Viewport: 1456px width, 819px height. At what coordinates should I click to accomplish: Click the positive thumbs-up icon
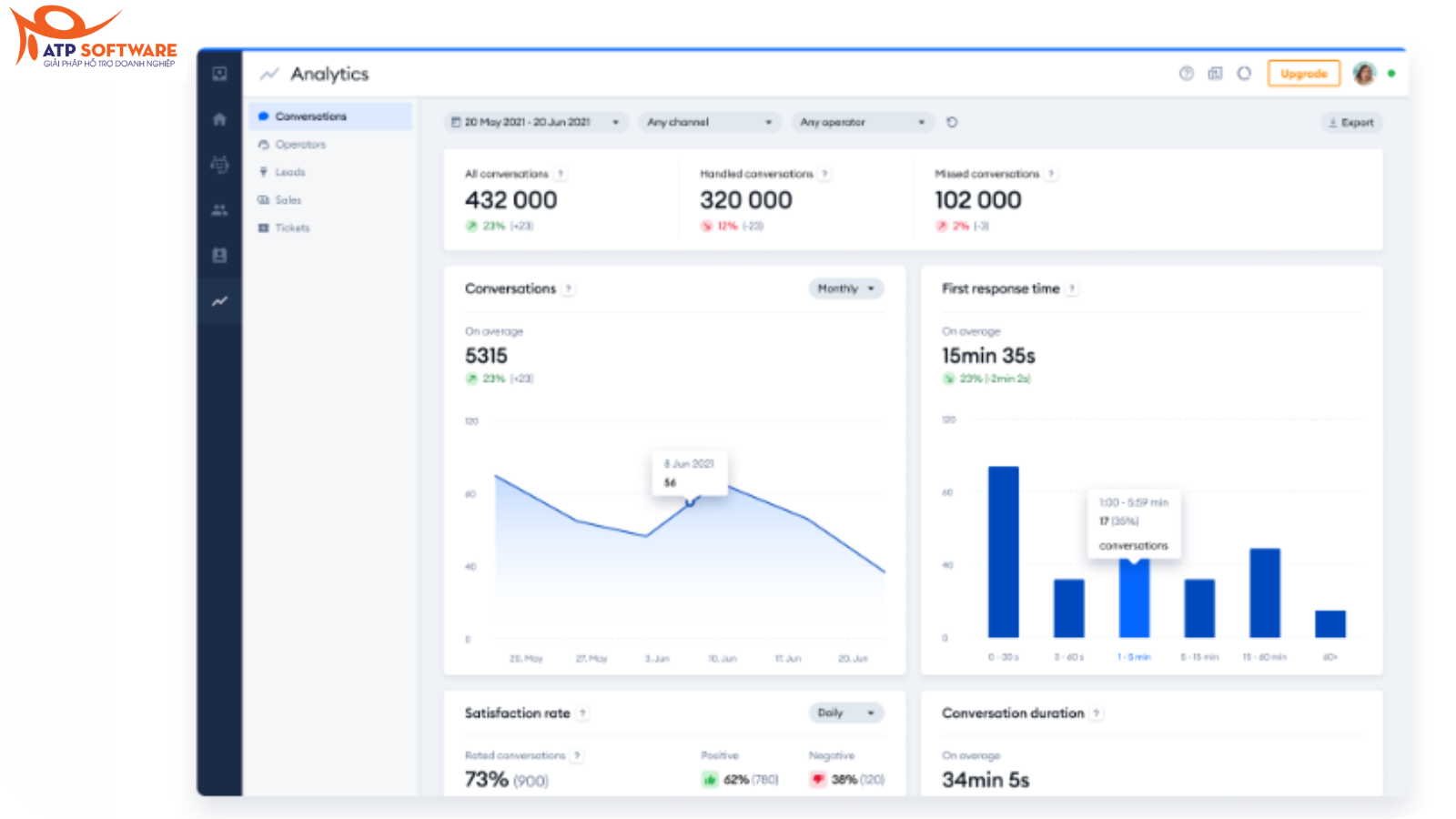[710, 780]
